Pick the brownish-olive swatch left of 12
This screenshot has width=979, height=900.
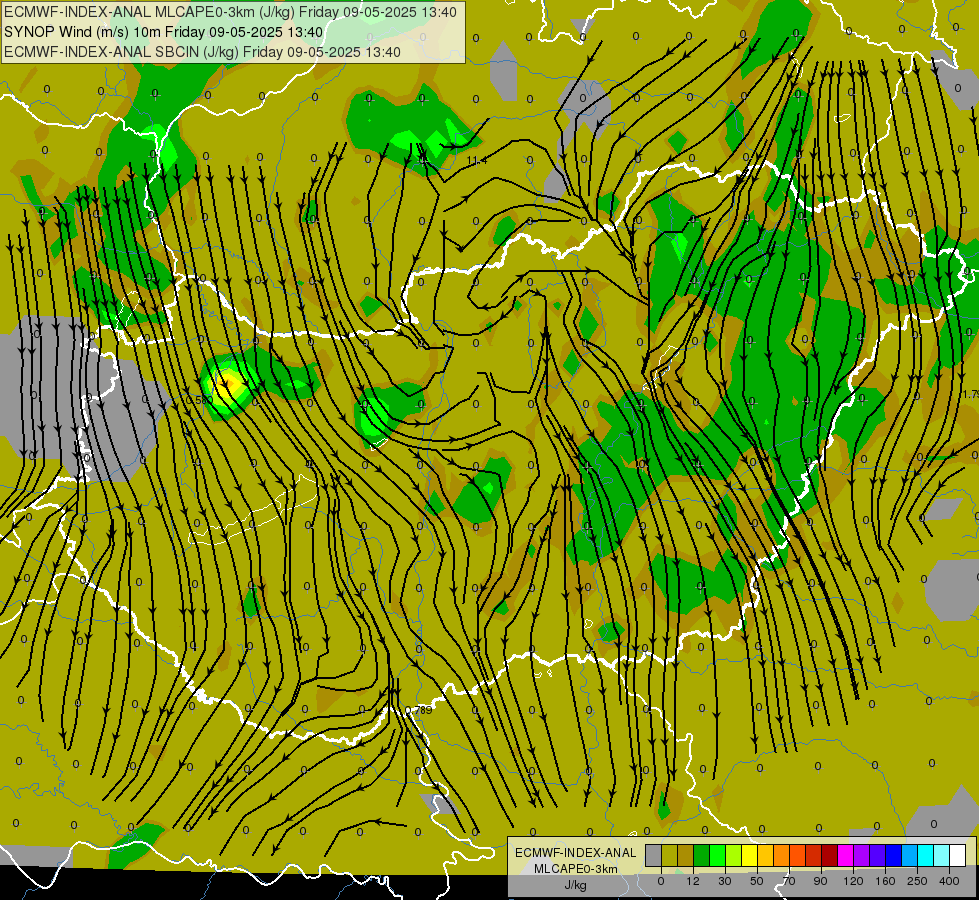(x=686, y=856)
